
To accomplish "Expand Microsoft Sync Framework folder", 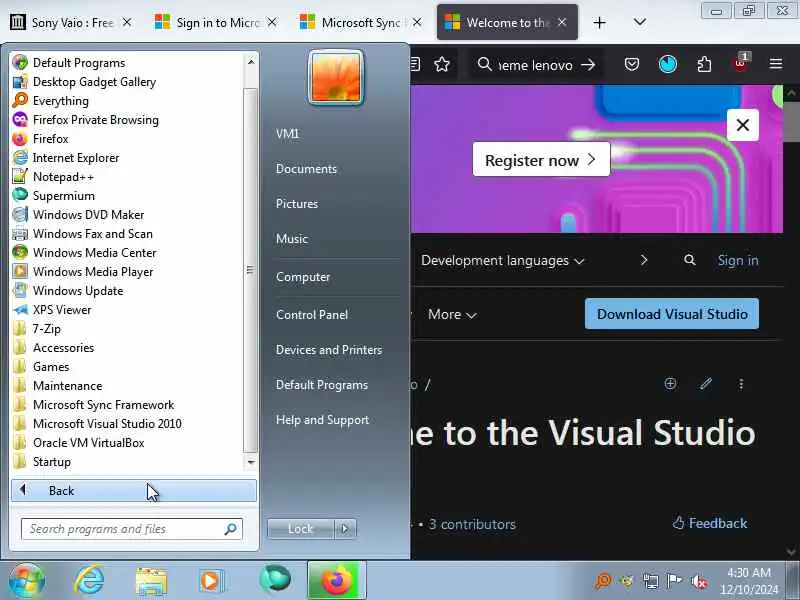I will (x=93, y=405).
